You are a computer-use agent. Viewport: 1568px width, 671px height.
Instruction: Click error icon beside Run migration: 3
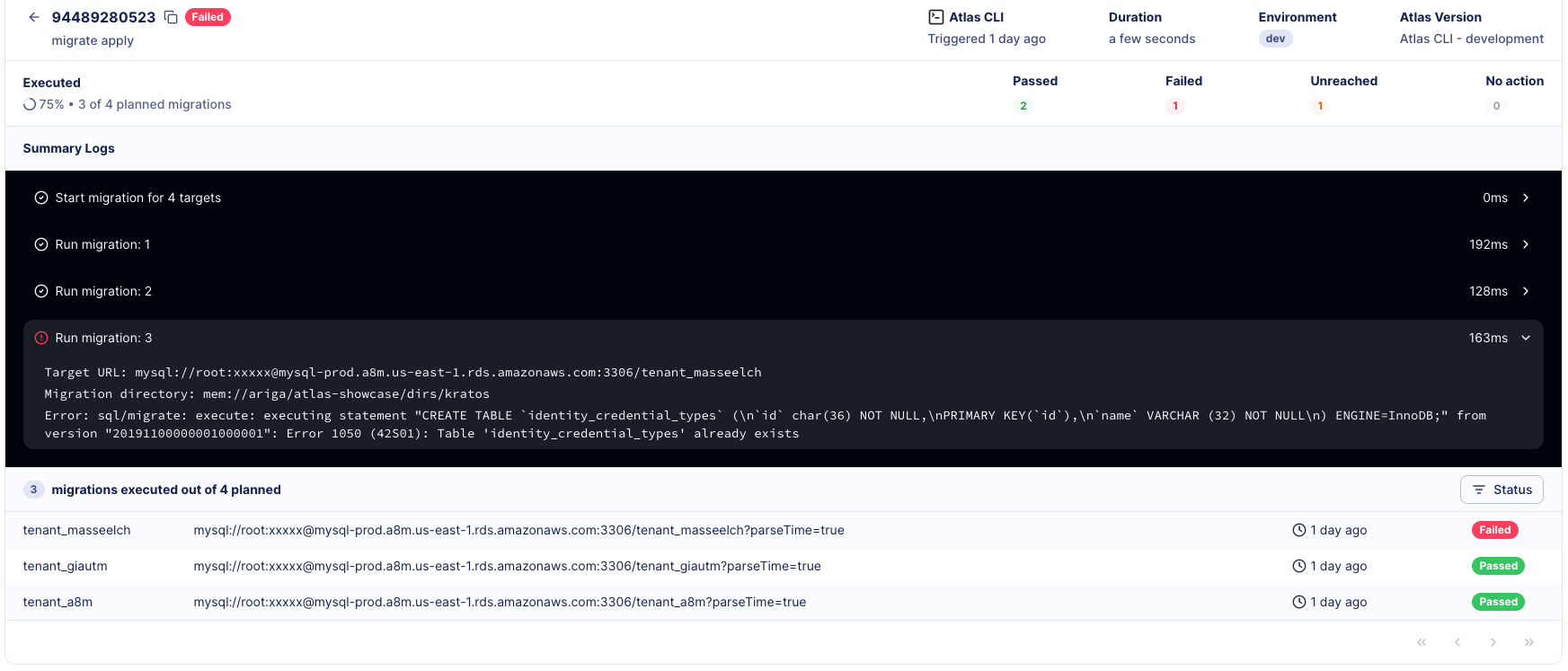pos(41,338)
